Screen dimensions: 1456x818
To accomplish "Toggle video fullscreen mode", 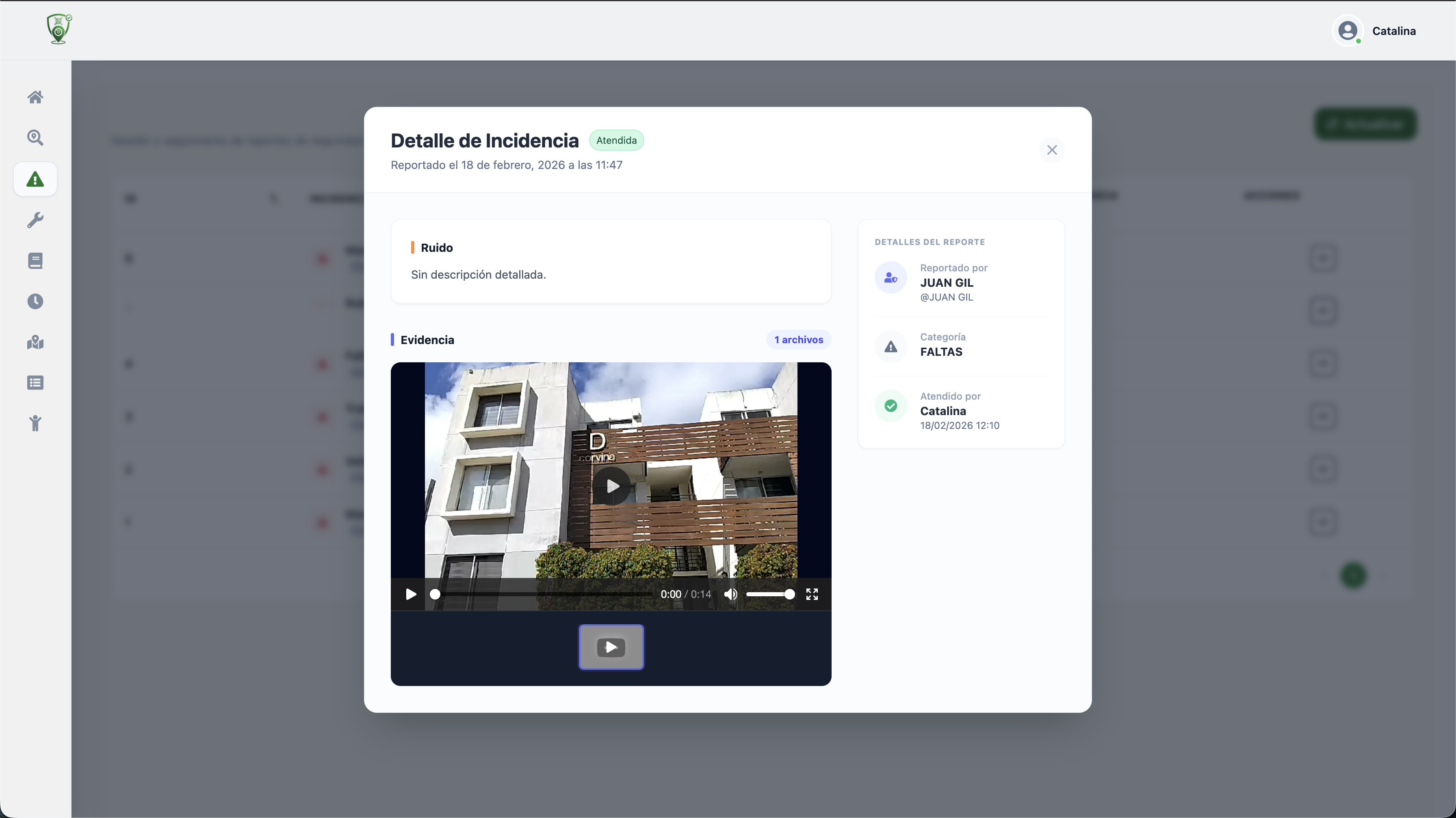I will click(x=812, y=594).
